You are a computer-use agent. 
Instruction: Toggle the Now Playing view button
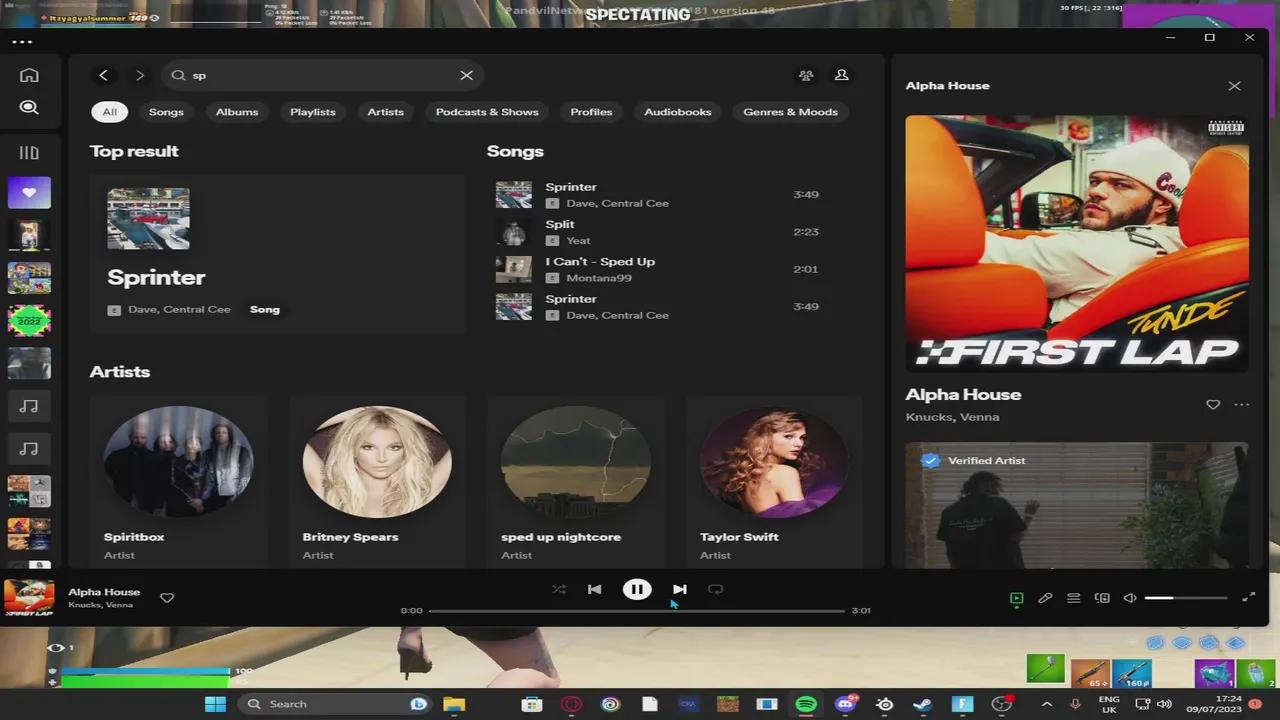[x=1016, y=598]
